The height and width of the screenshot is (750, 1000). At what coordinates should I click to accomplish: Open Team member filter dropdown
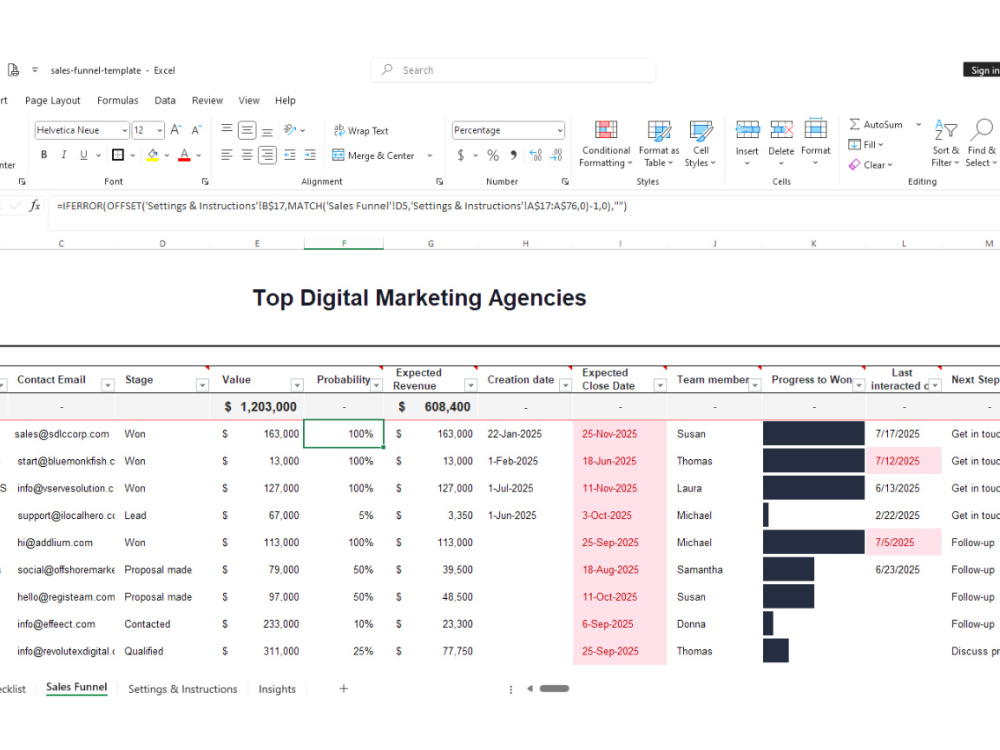coord(755,385)
